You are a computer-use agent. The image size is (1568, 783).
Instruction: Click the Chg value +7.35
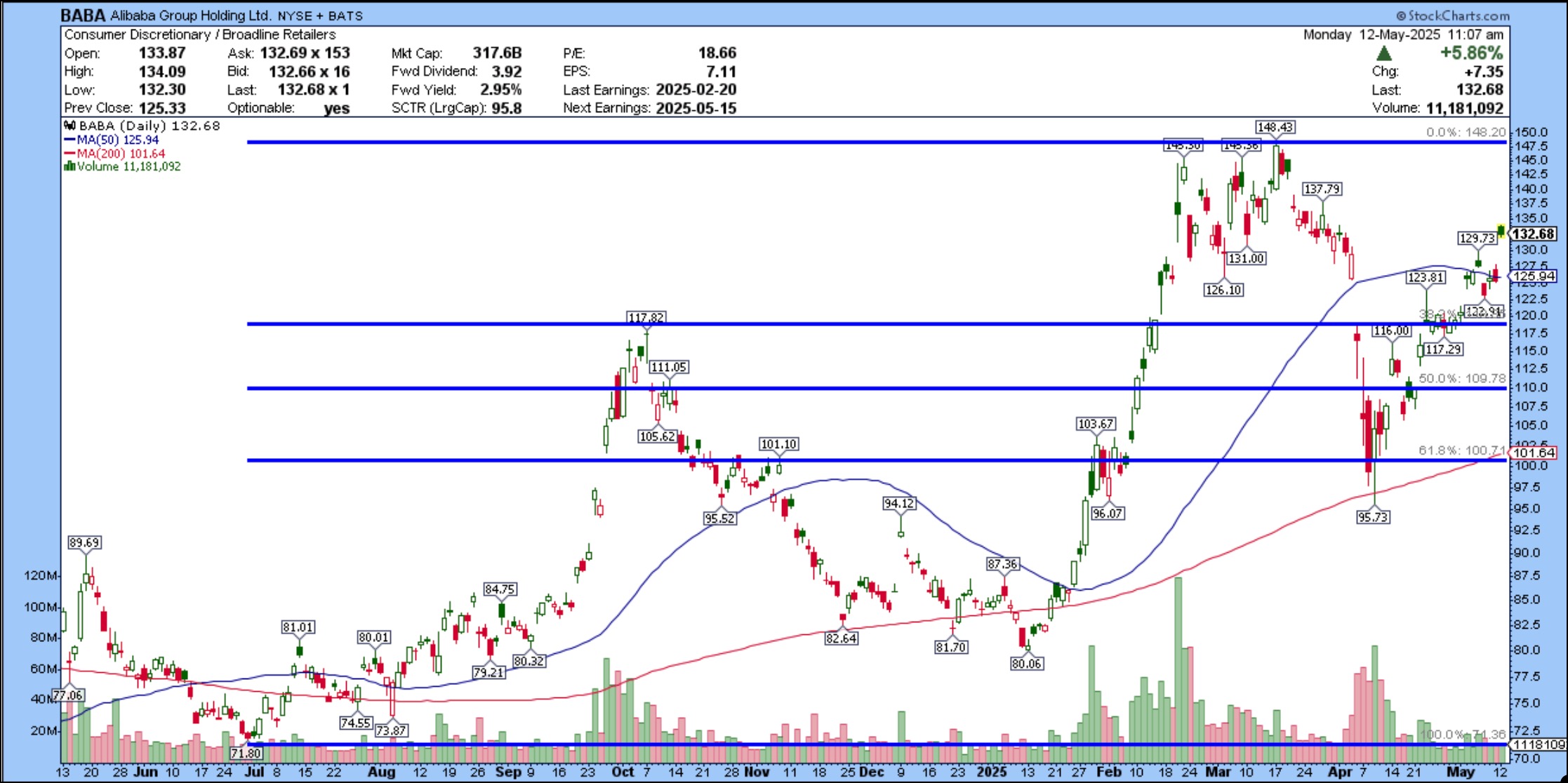[x=1484, y=71]
